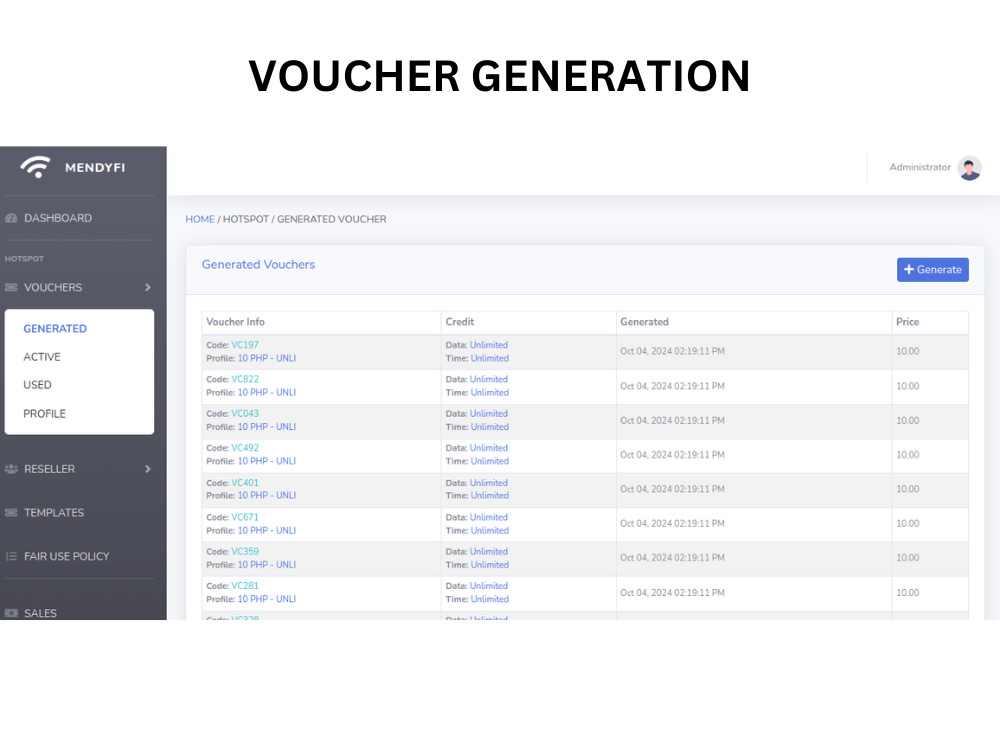Click the Templates sidebar icon

pos(11,513)
